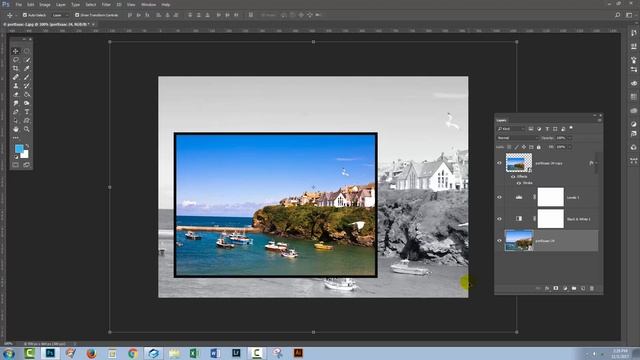Open the Window menu

149,4
